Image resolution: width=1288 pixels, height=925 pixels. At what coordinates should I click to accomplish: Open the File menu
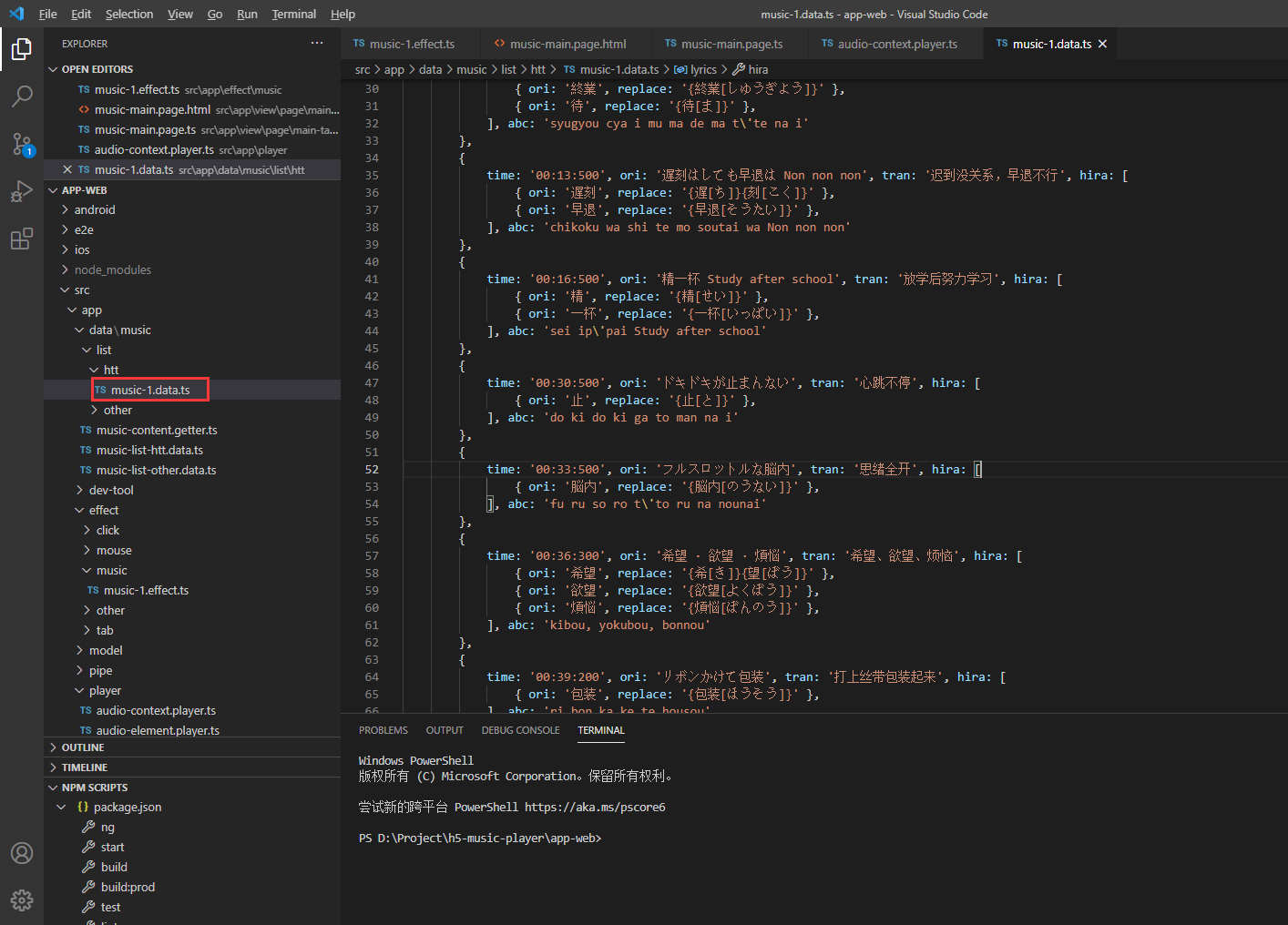48,14
